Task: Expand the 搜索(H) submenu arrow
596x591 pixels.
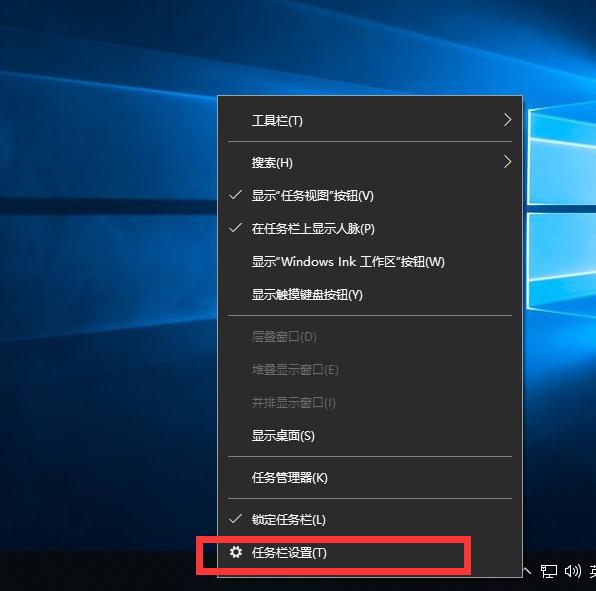Action: [x=507, y=162]
